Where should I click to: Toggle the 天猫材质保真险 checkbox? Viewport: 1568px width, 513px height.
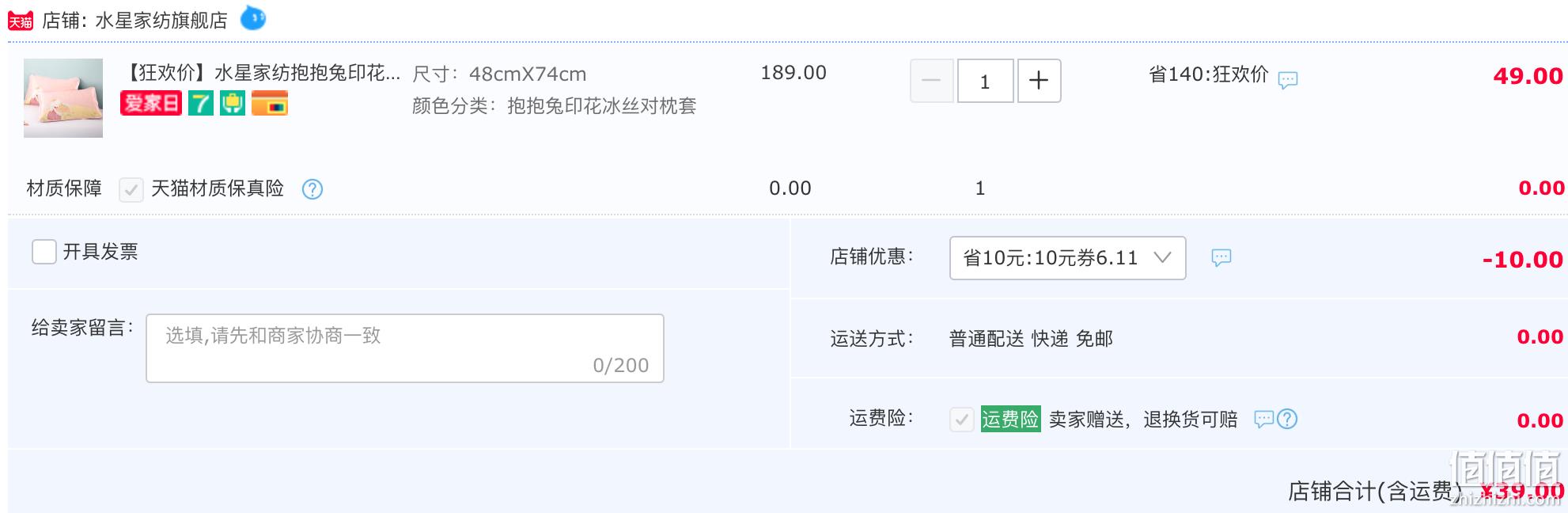coord(131,189)
